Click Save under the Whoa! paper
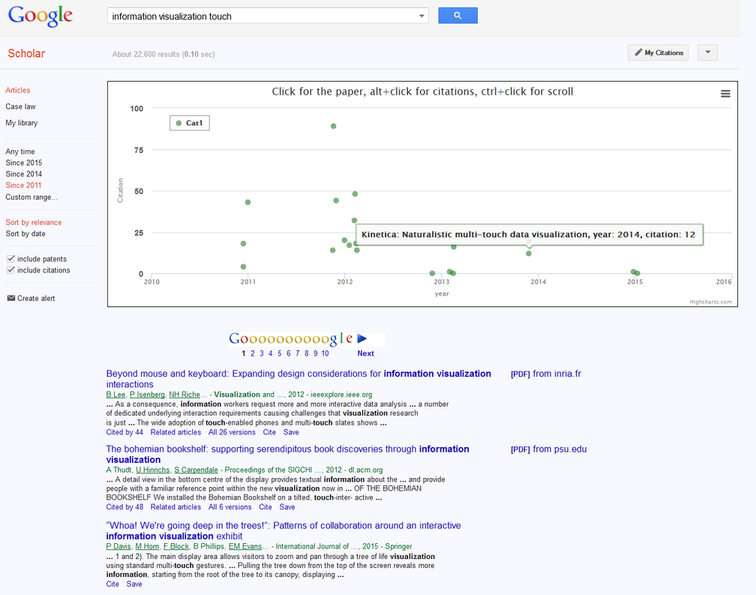Image resolution: width=756 pixels, height=595 pixels. pyautogui.click(x=134, y=584)
